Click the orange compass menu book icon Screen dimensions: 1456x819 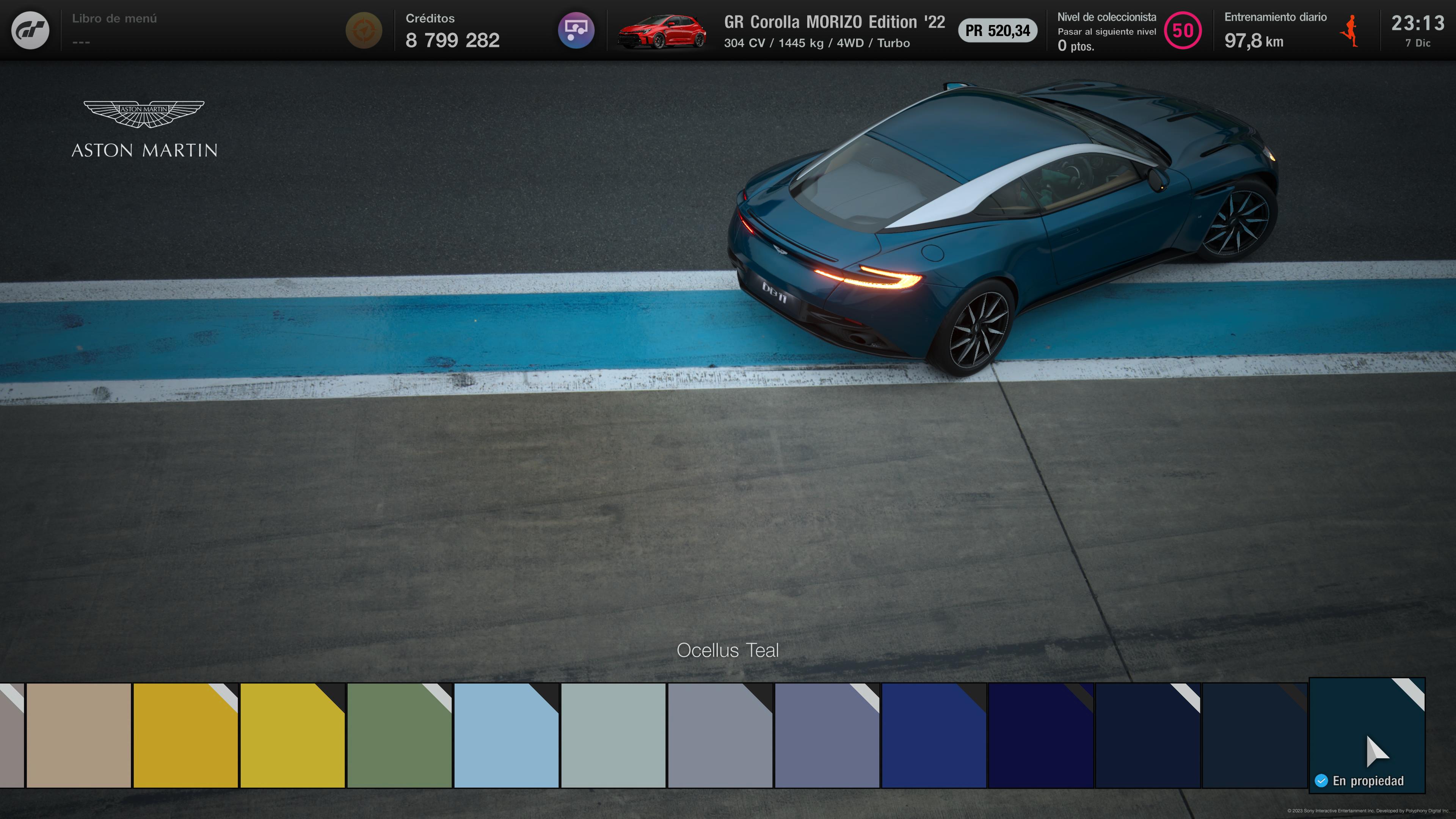click(364, 30)
